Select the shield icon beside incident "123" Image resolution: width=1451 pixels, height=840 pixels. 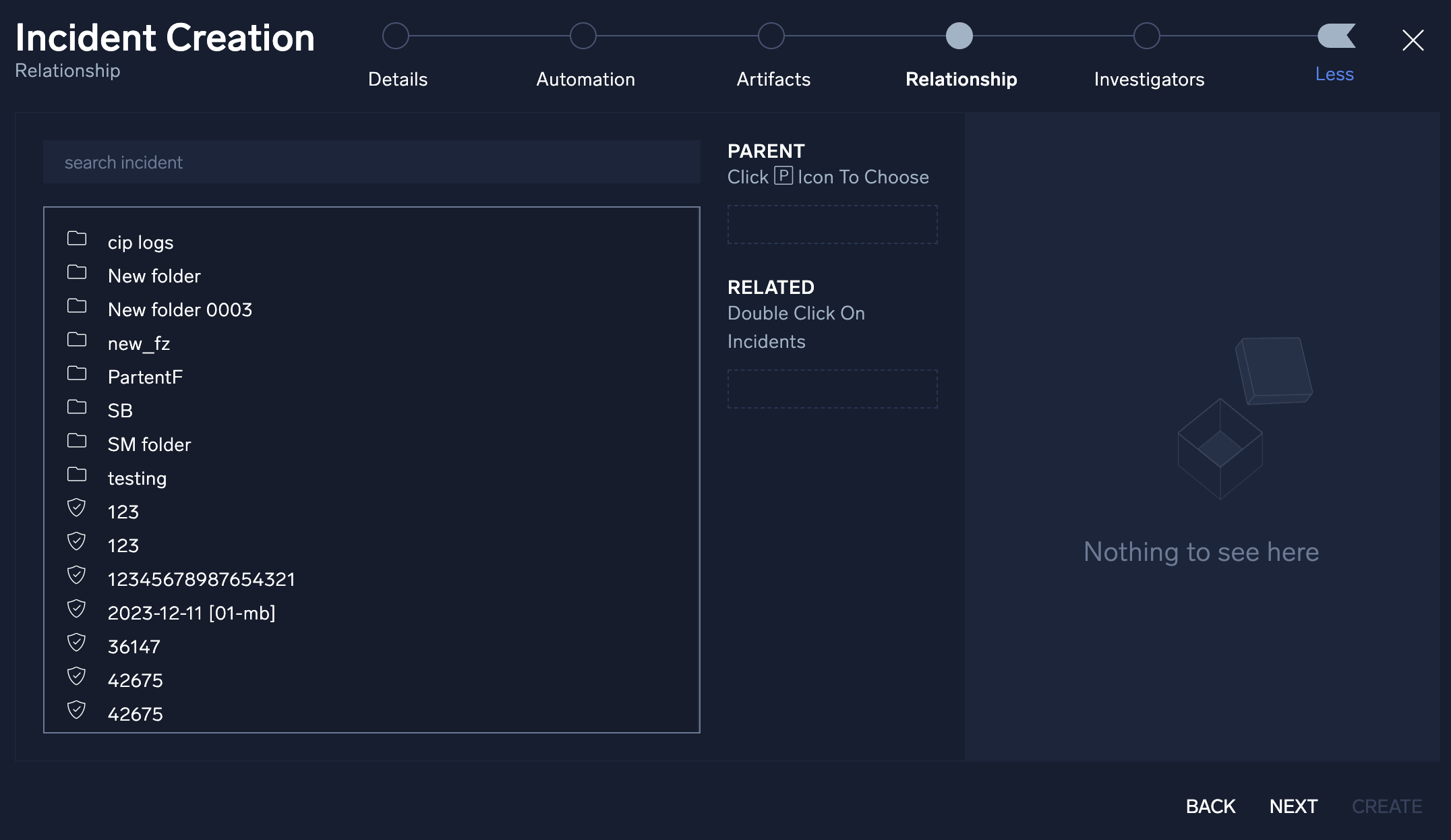pos(76,508)
